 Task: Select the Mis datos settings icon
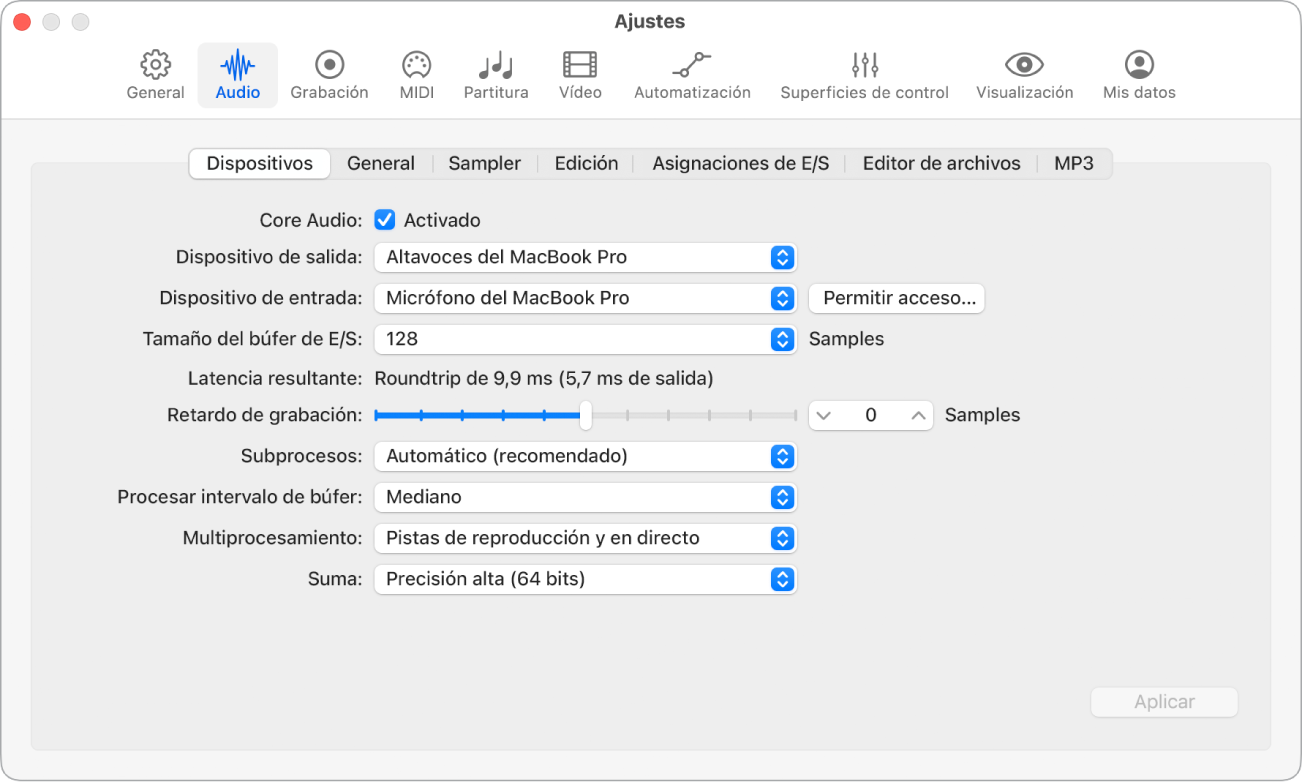pyautogui.click(x=1138, y=74)
